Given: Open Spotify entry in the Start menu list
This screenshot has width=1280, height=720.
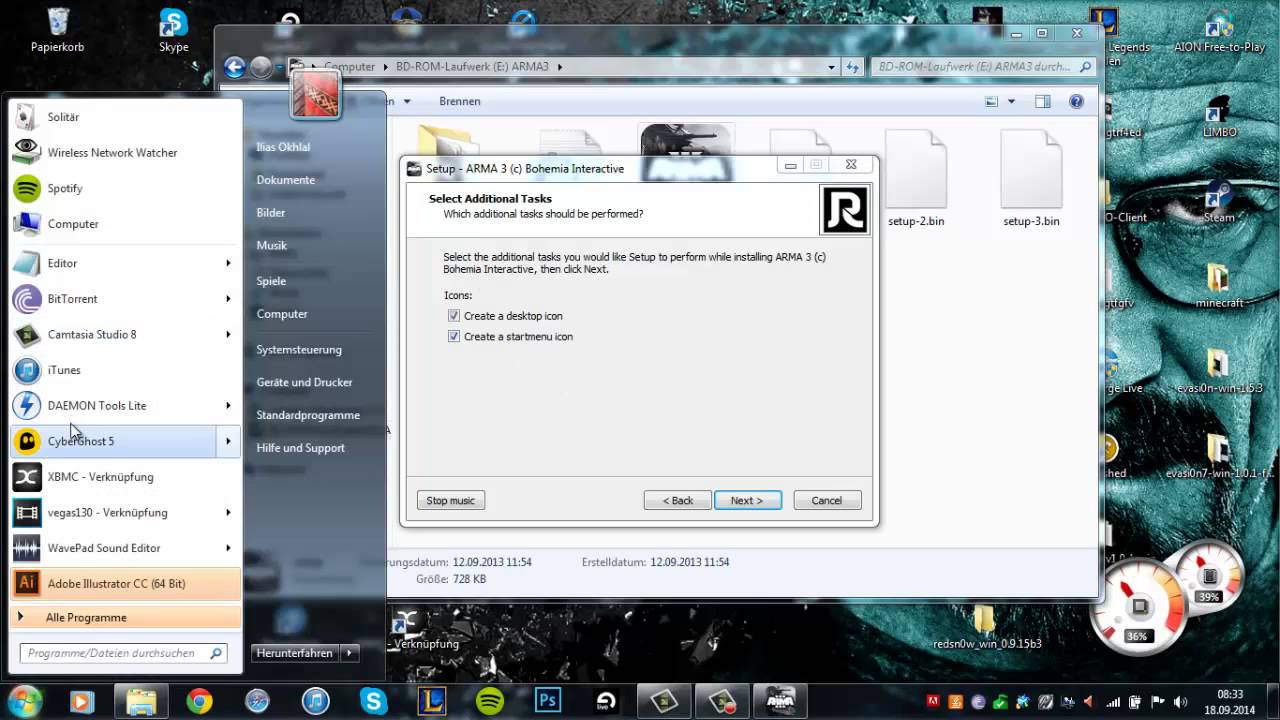Looking at the screenshot, I should click(125, 188).
